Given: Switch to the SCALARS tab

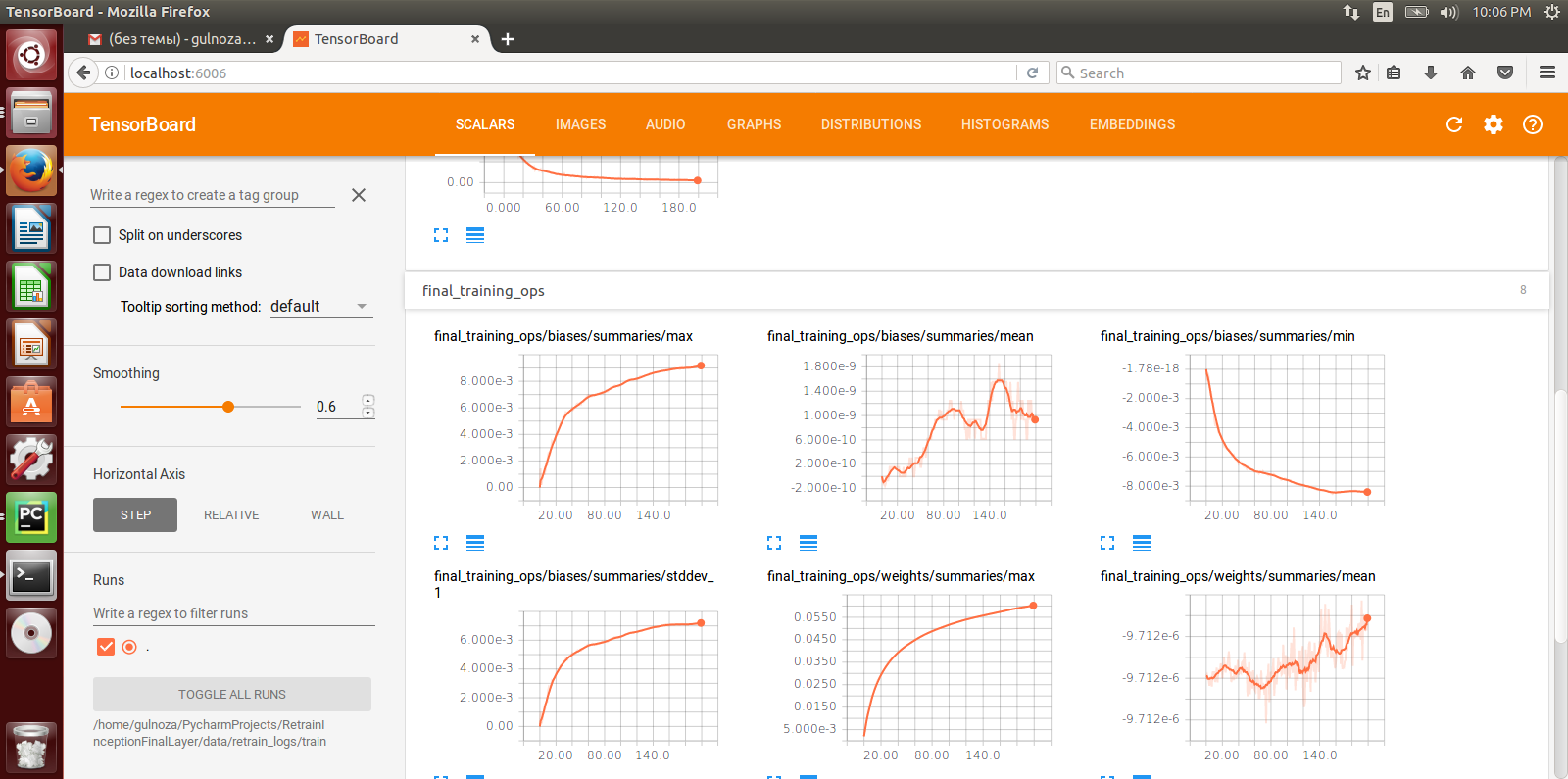Looking at the screenshot, I should click(485, 124).
